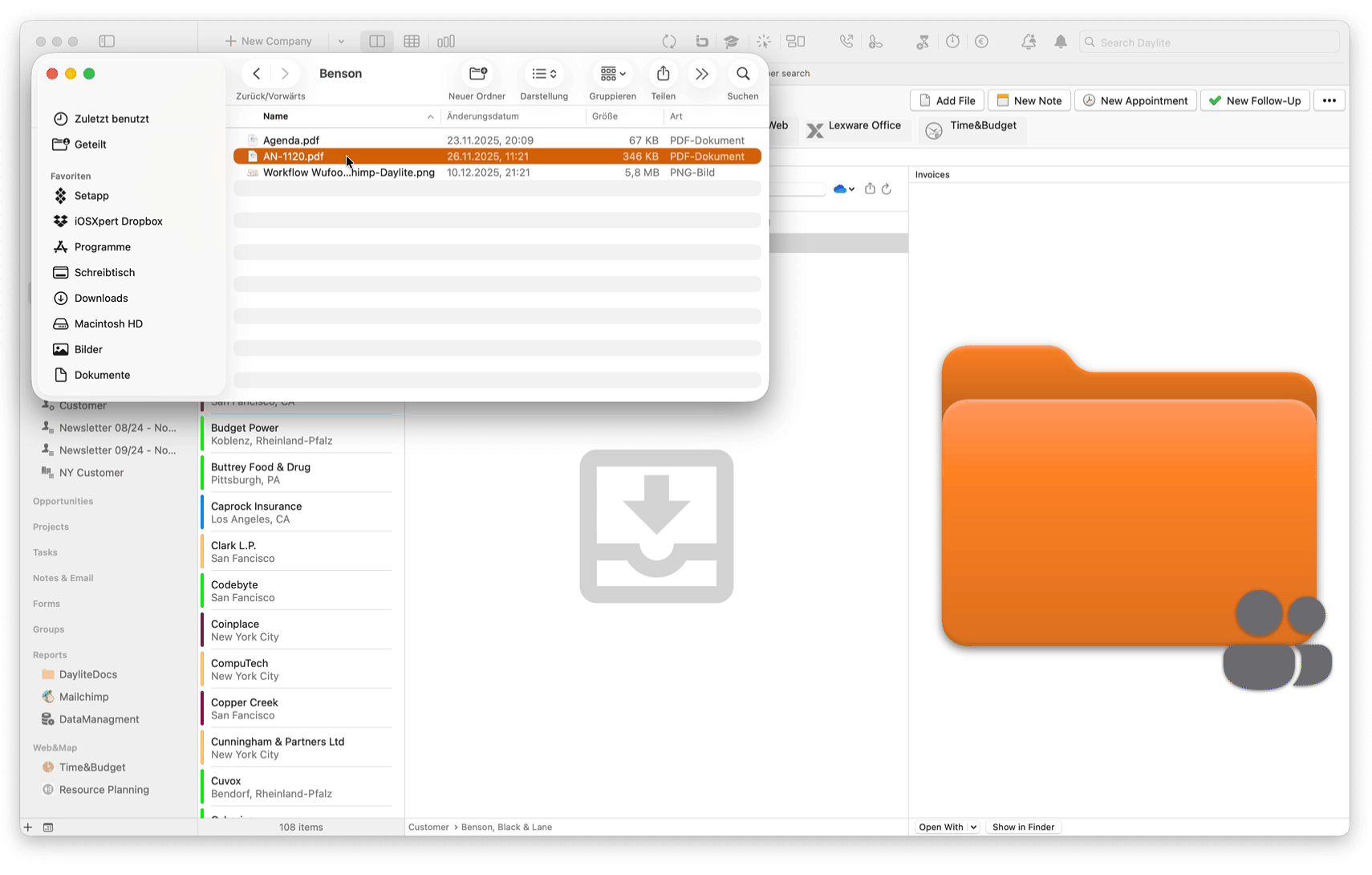The height and width of the screenshot is (875, 1372).
Task: Open the Gruppieren grouping menu
Action: [x=613, y=74]
